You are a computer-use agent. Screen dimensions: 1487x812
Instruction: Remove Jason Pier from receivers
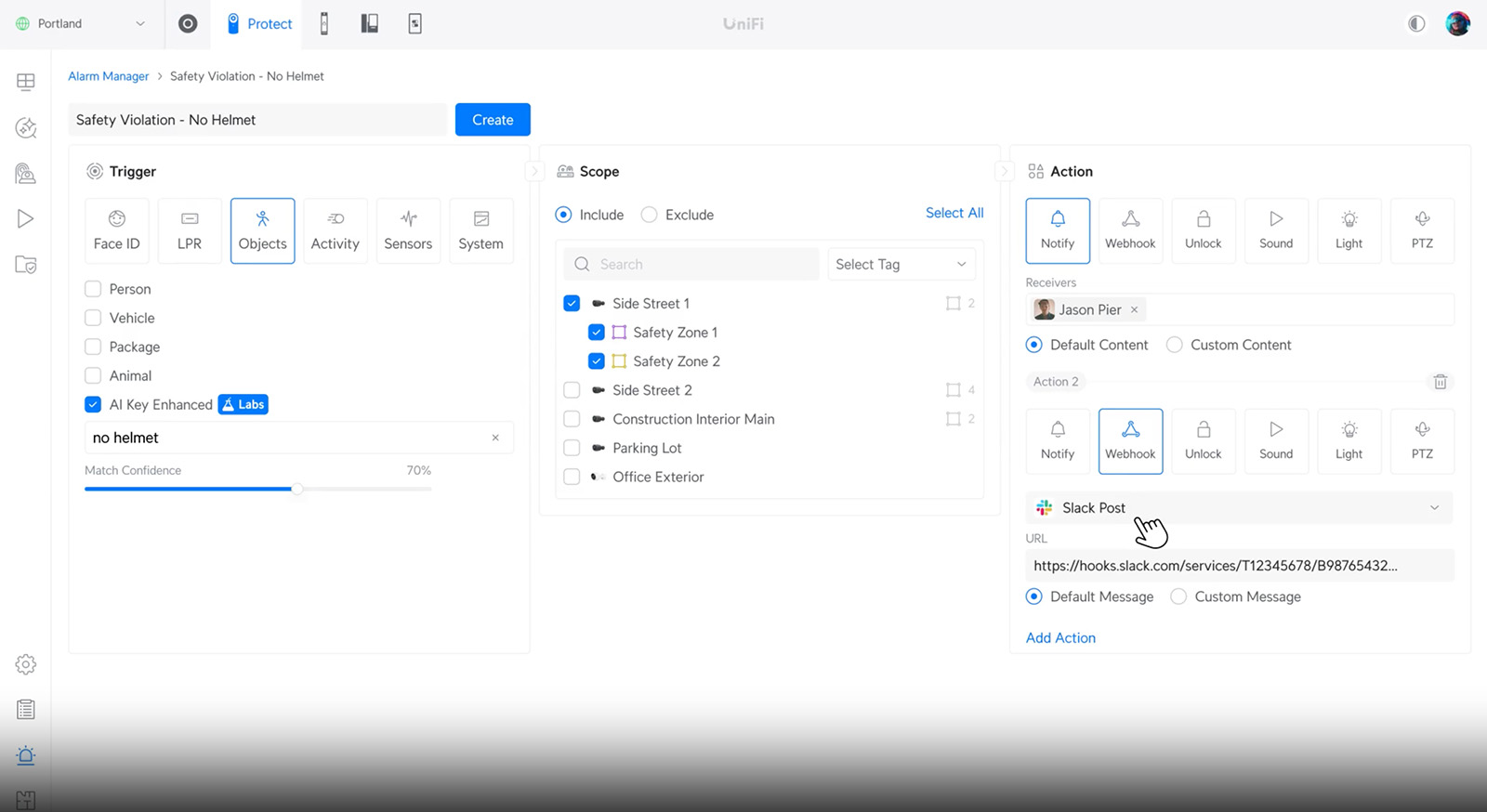[1134, 310]
